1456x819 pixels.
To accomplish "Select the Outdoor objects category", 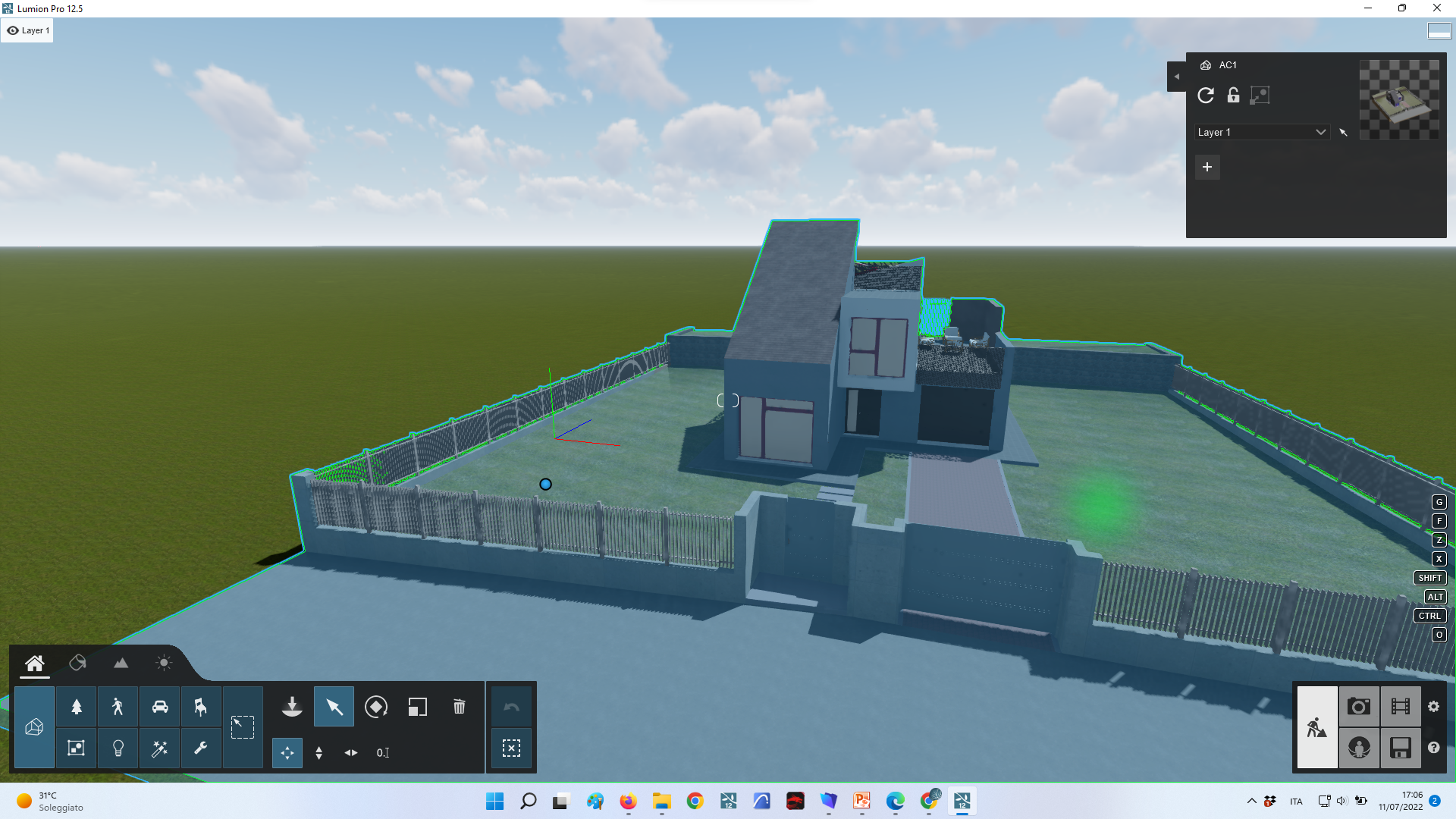I will pyautogui.click(x=77, y=748).
